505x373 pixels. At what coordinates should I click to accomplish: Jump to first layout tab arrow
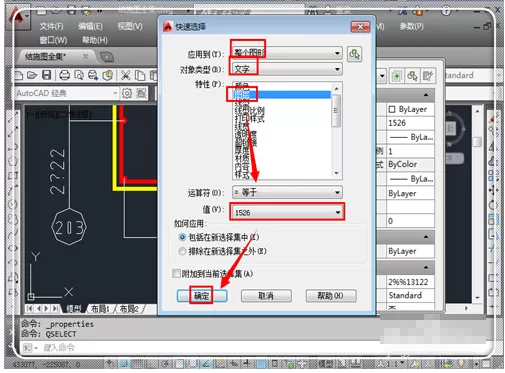29,308
